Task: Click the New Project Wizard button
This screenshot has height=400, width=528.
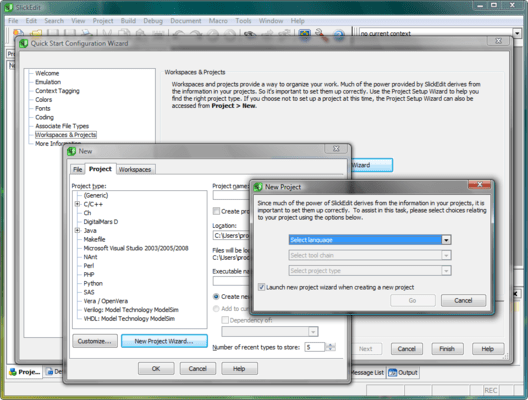Action: tap(164, 341)
